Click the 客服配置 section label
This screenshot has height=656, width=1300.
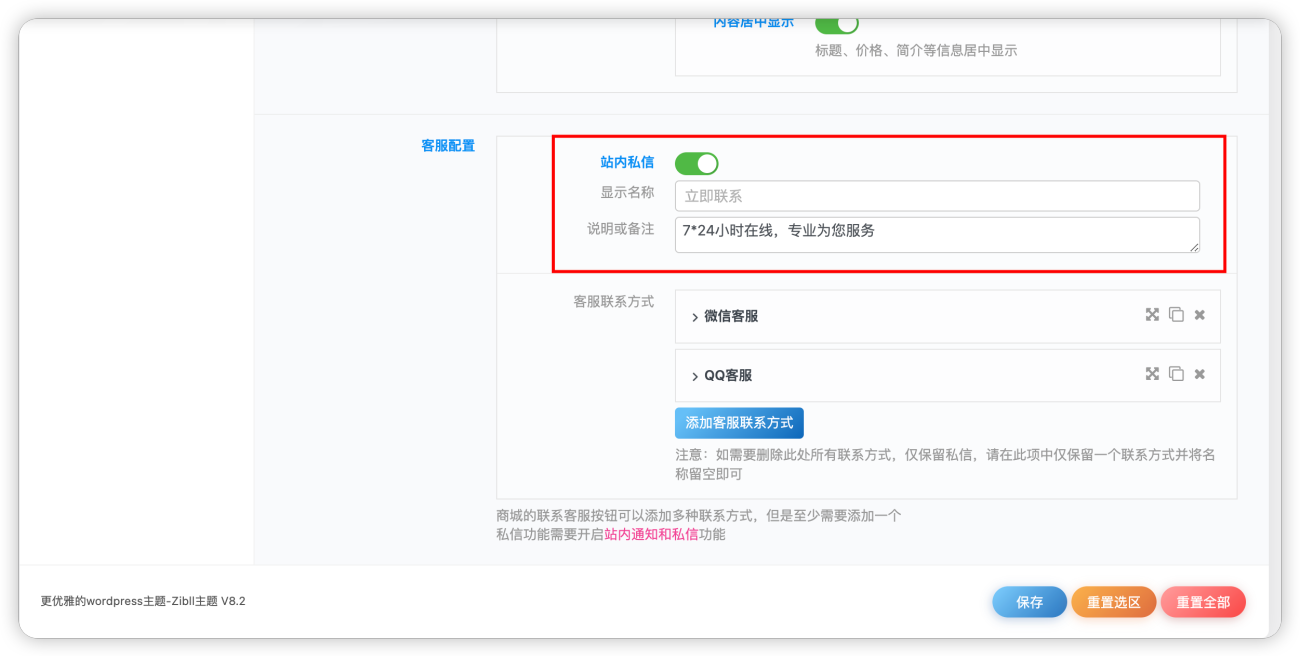[x=448, y=145]
